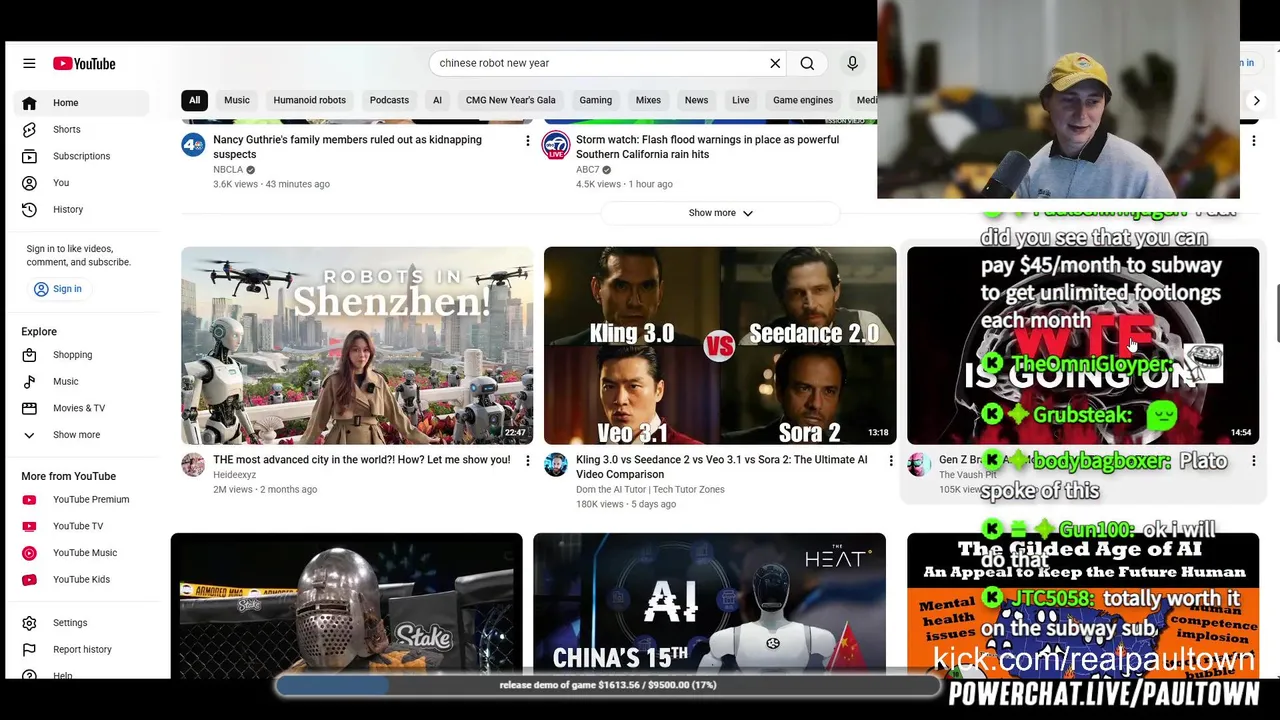Open Music under Explore

81,381
